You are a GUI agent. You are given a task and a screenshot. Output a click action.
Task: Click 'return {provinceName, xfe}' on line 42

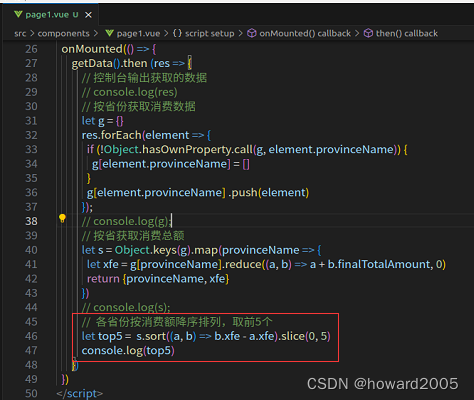pyautogui.click(x=158, y=278)
